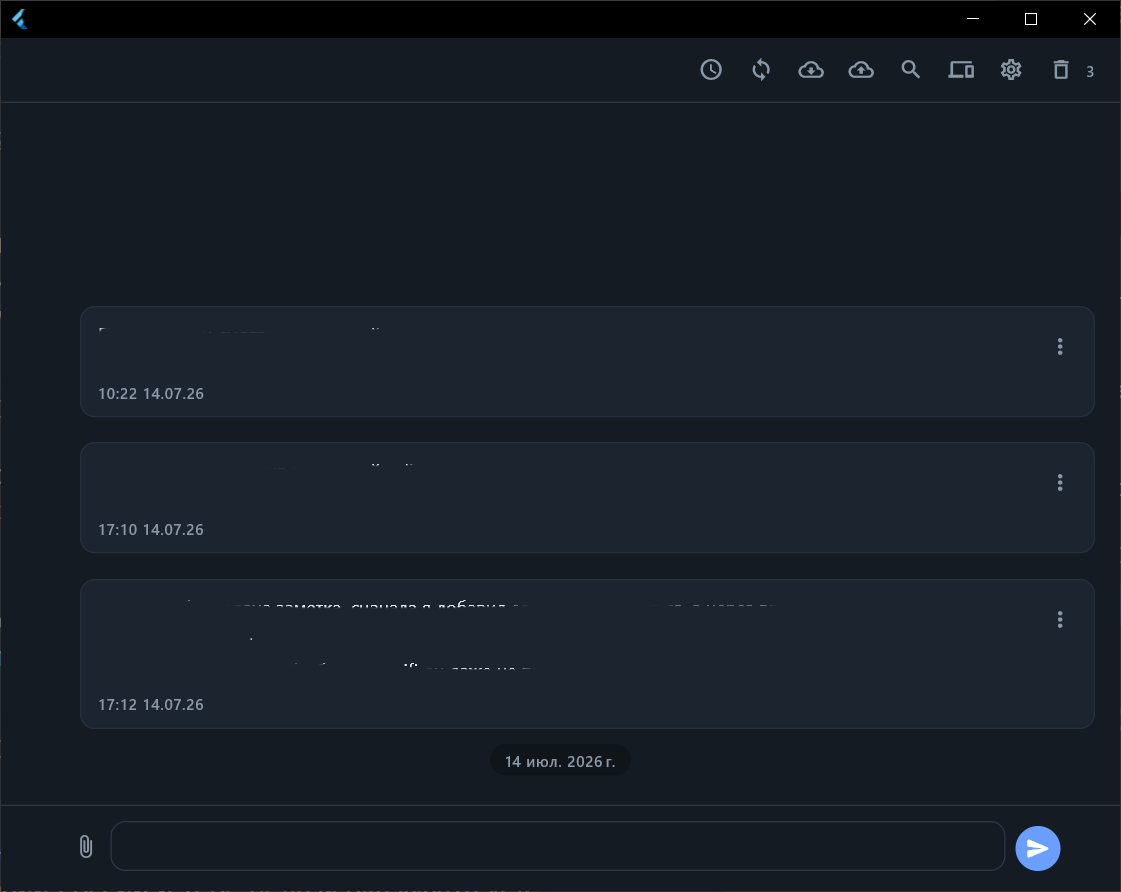
Task: Open settings via the gear icon
Action: pos(1011,70)
